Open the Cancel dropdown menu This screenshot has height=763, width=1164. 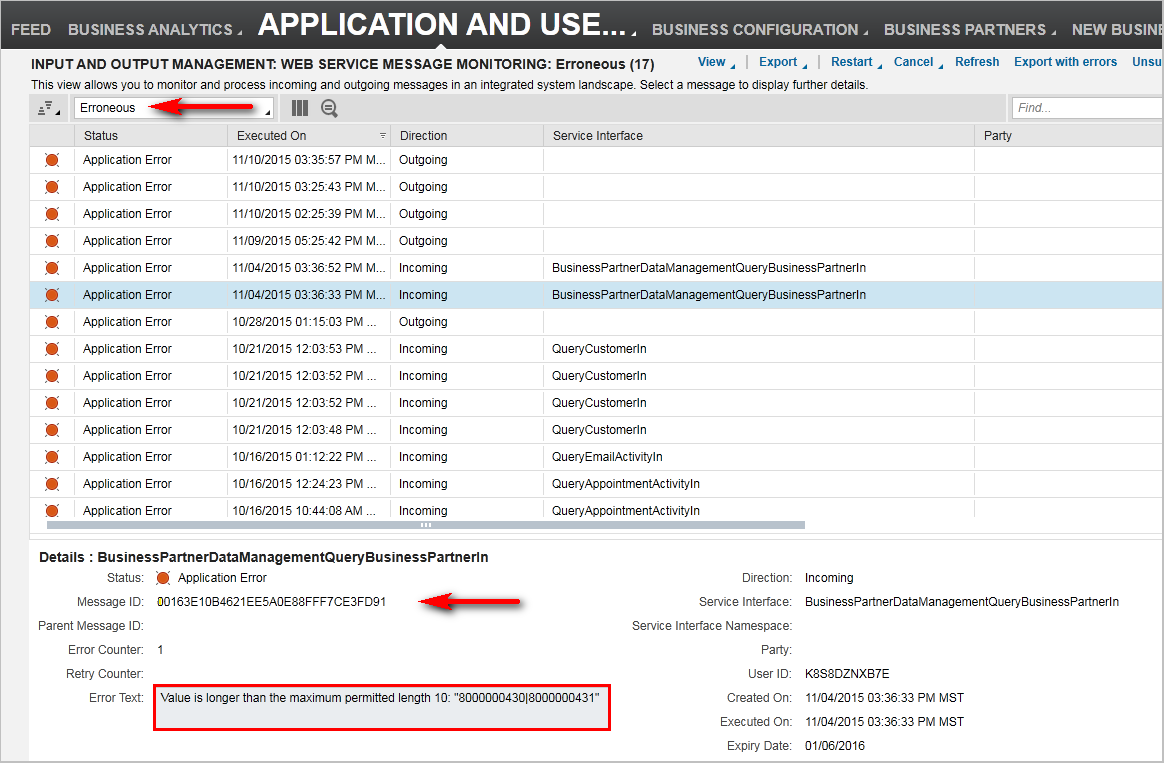(x=916, y=62)
